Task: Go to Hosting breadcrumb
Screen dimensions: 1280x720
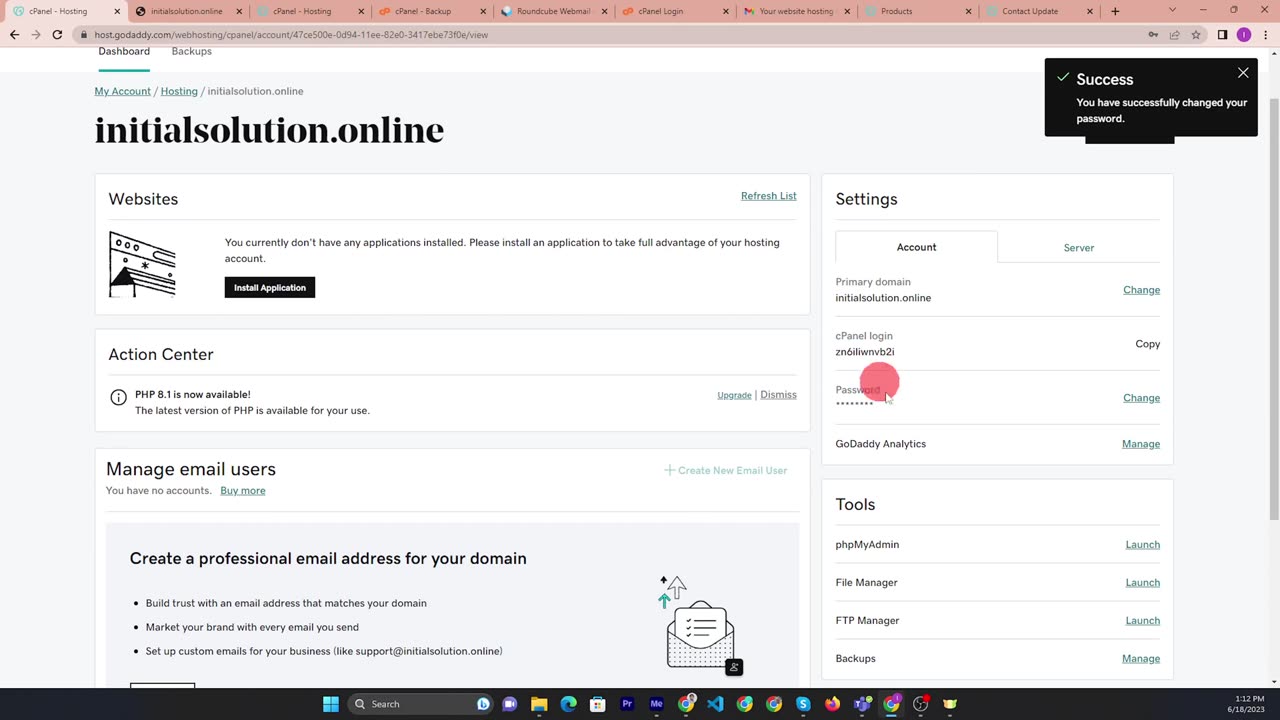Action: pyautogui.click(x=179, y=91)
